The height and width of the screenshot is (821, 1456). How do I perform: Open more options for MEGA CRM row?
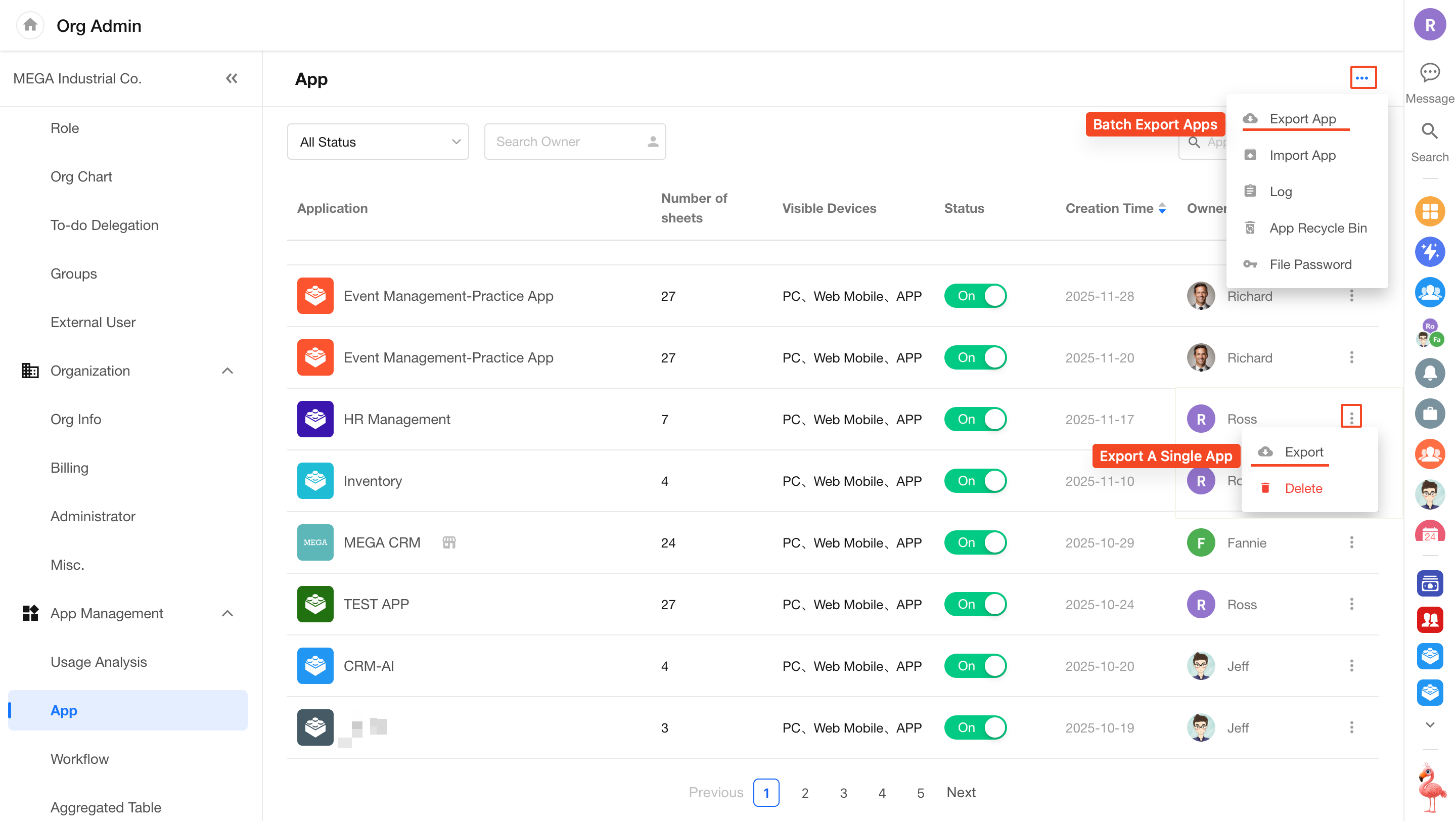(x=1351, y=543)
